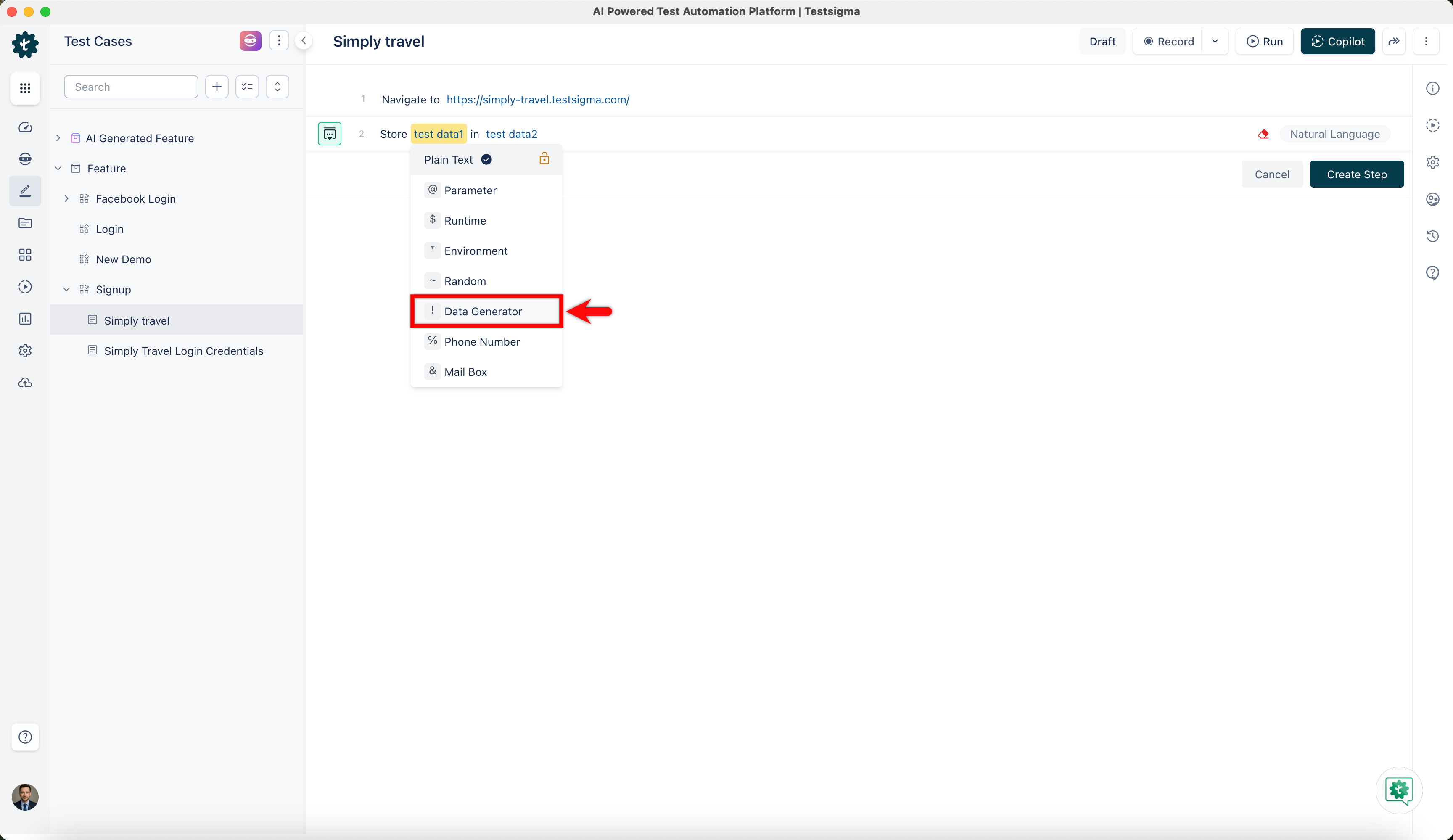1453x840 pixels.
Task: Open the header three-dot options menu
Action: [1426, 42]
